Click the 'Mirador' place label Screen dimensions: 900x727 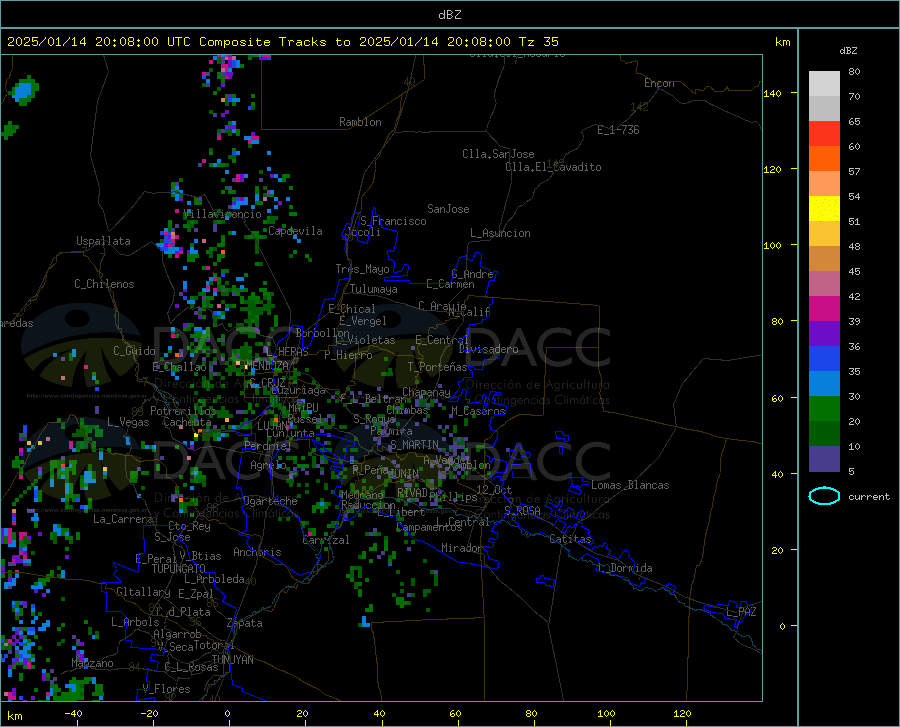[x=462, y=549]
